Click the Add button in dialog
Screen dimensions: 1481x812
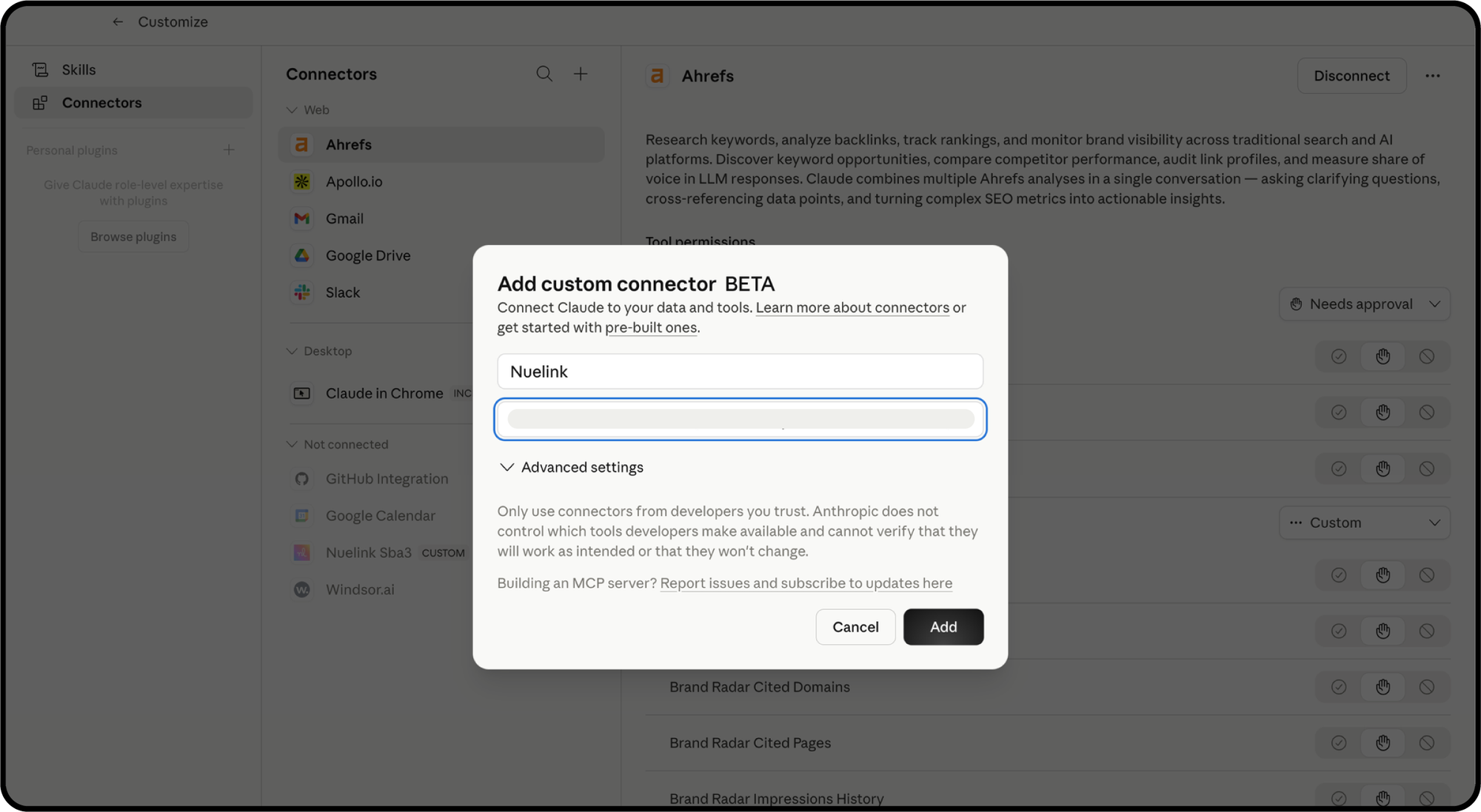[943, 627]
